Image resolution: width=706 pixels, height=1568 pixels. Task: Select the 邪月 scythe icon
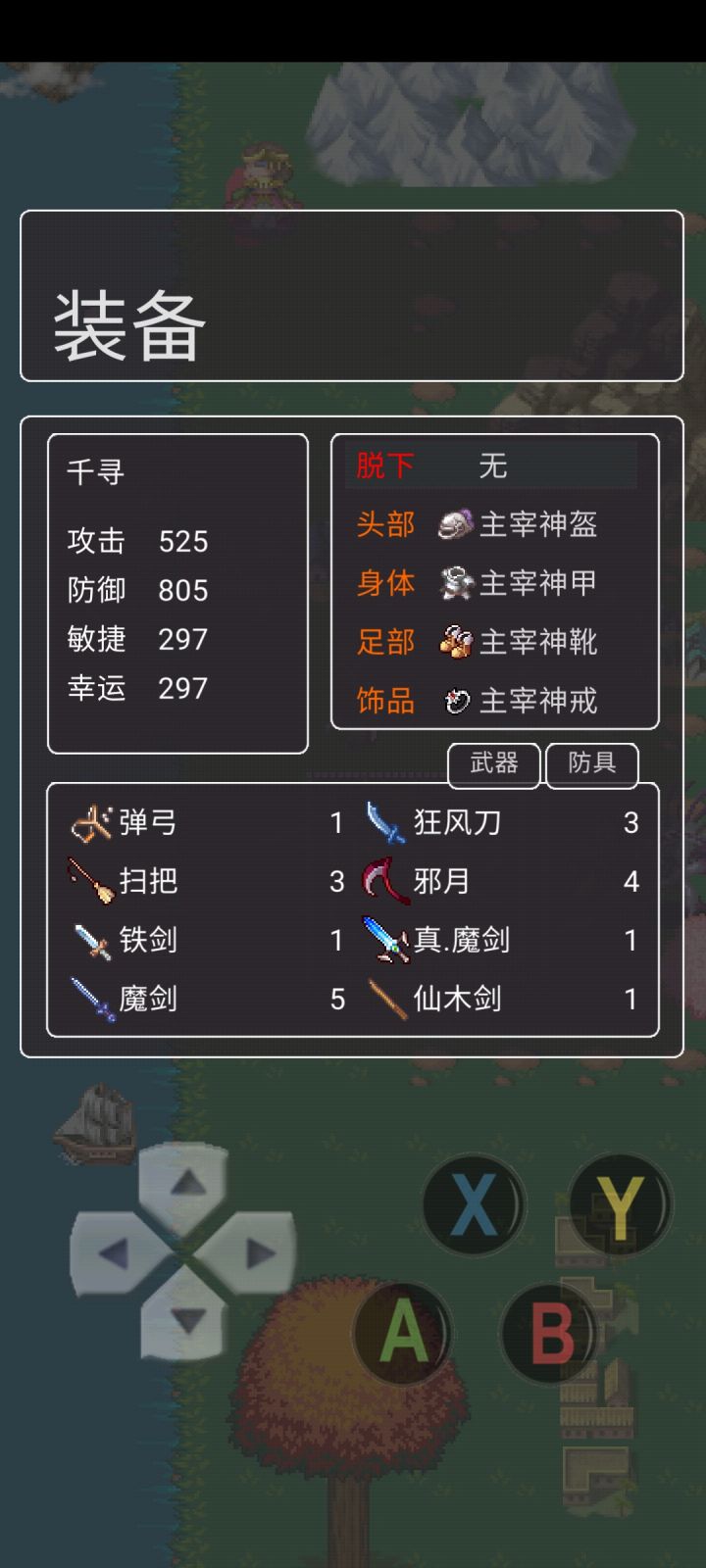coord(384,880)
